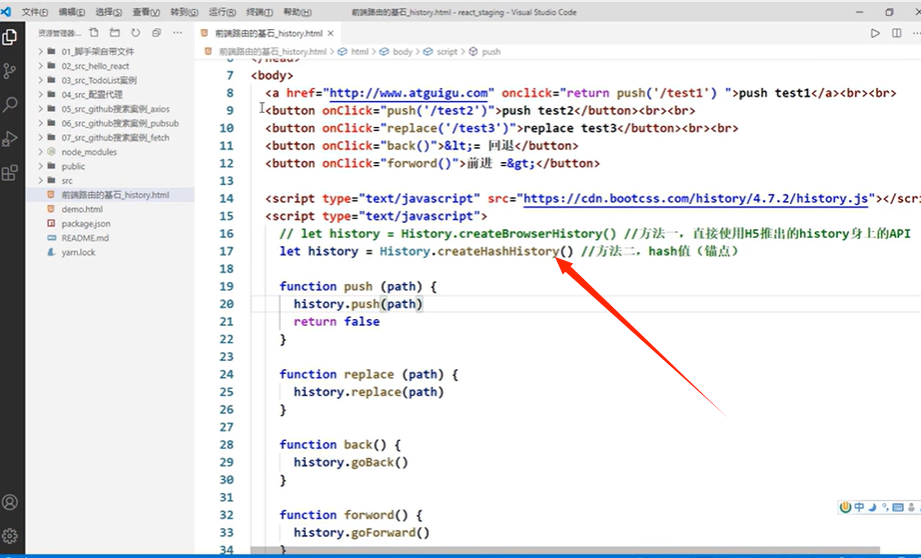The height and width of the screenshot is (558, 921).
Task: Open the Source Control view
Action: coord(10,71)
